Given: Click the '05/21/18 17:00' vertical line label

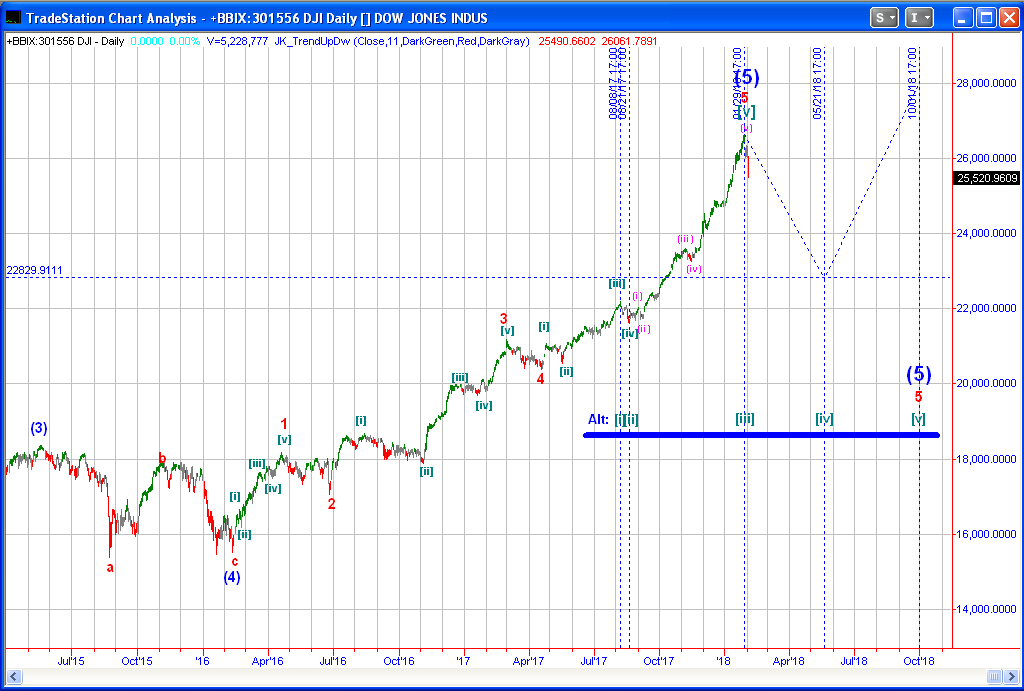Looking at the screenshot, I should pyautogui.click(x=817, y=84).
